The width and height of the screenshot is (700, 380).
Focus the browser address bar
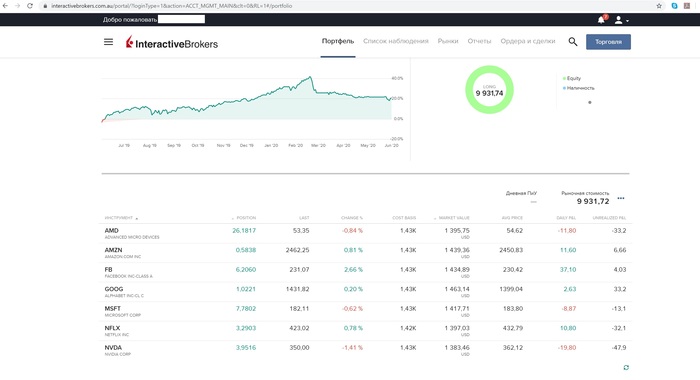348,6
